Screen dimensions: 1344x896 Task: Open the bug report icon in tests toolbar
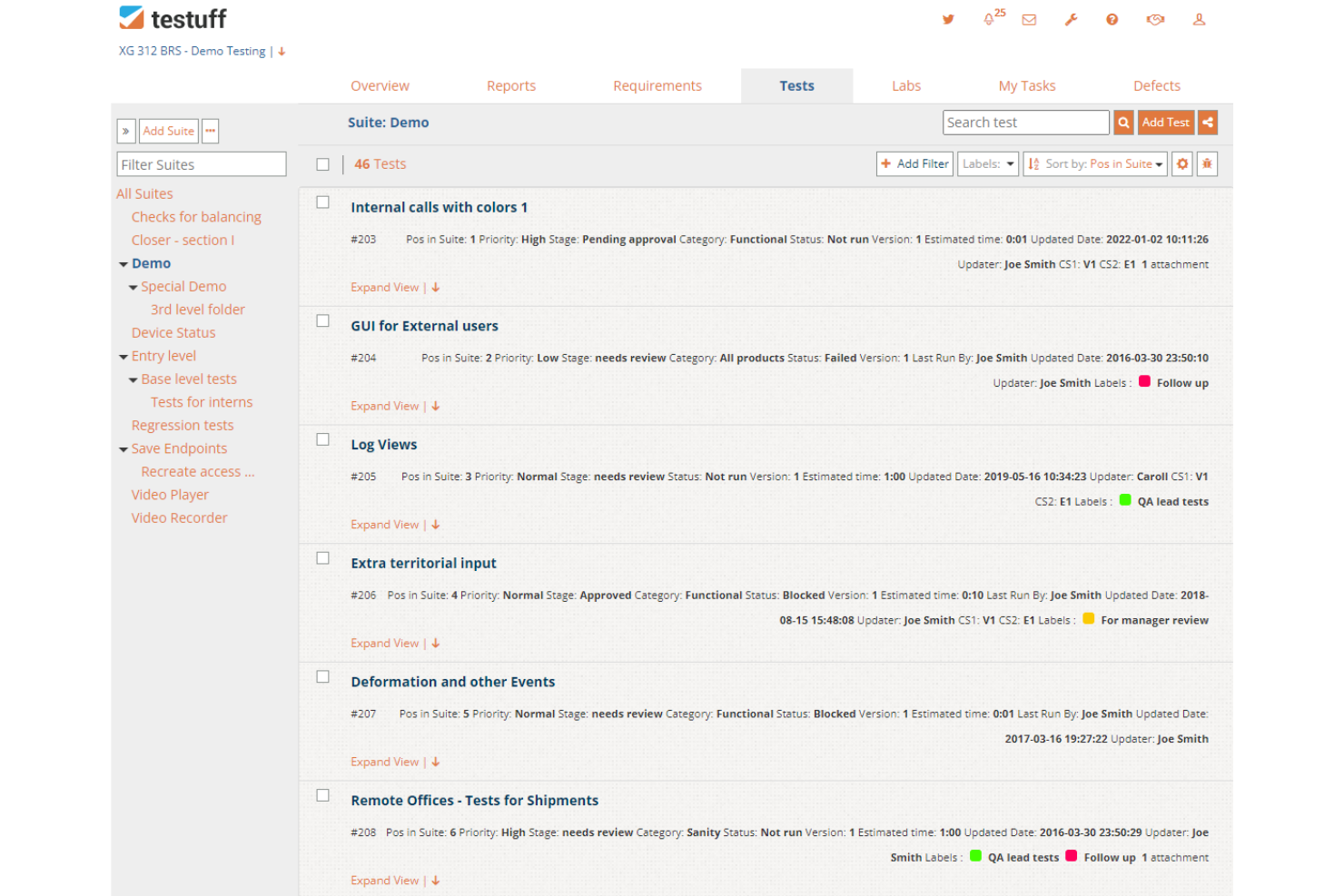[1208, 163]
